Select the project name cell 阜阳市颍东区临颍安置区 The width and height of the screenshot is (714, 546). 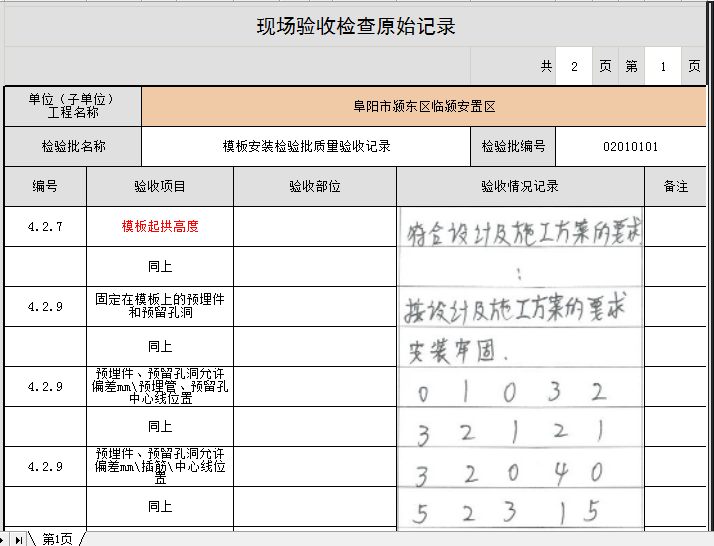tap(424, 106)
